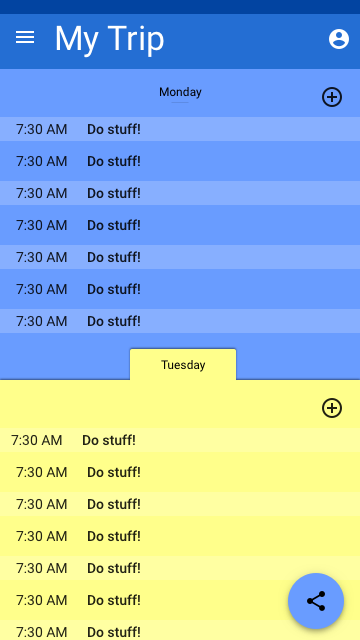Select fifth Monday 7:30 AM item
360x640 pixels.
(x=180, y=257)
